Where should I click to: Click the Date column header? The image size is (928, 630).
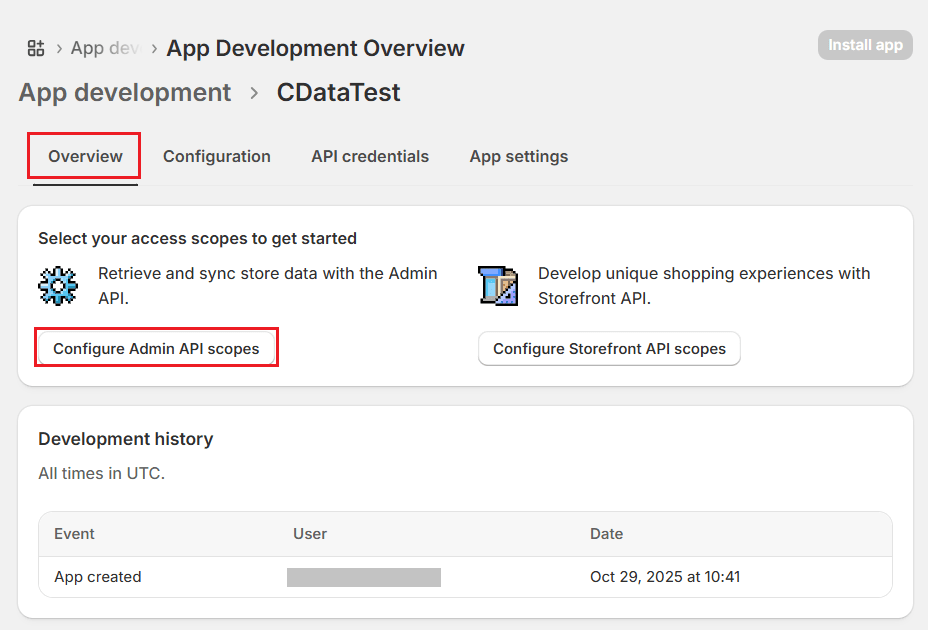coord(606,534)
